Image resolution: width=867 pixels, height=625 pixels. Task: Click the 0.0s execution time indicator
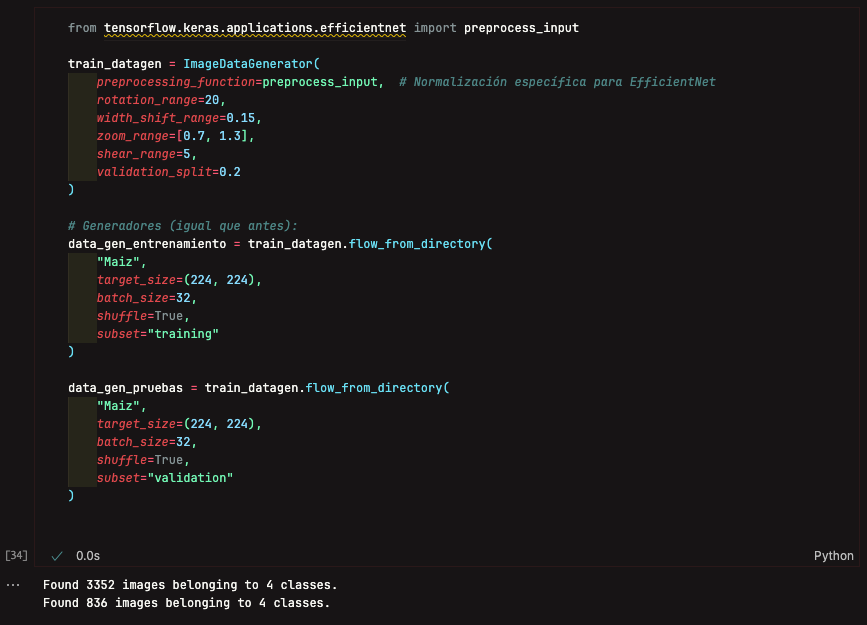[x=88, y=556]
